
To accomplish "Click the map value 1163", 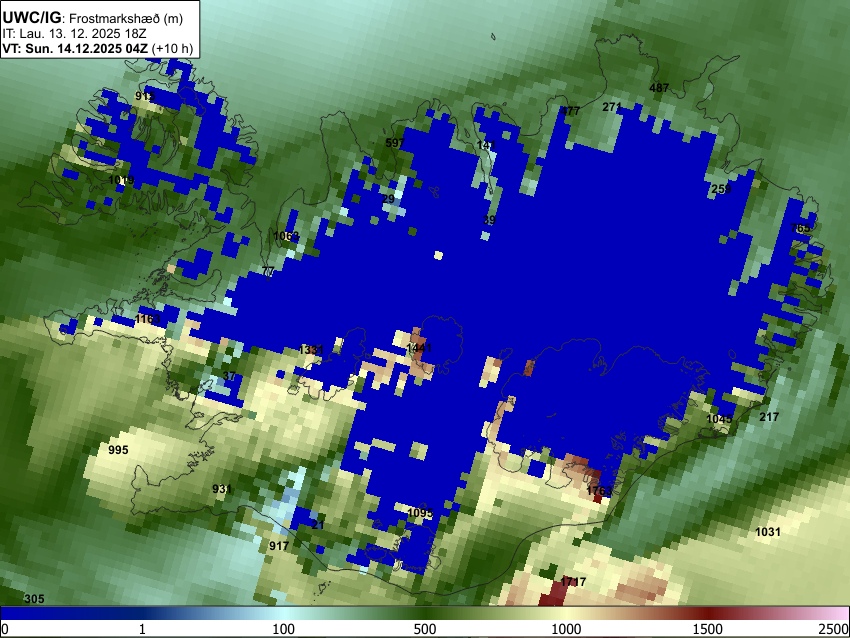I will point(148,319).
